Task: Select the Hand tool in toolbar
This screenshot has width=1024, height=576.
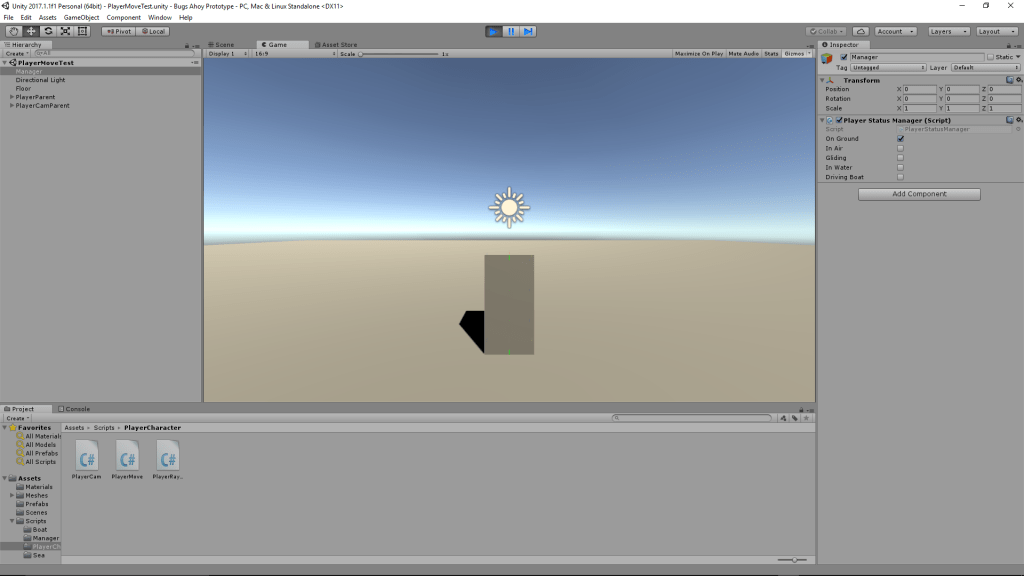Action: click(13, 31)
